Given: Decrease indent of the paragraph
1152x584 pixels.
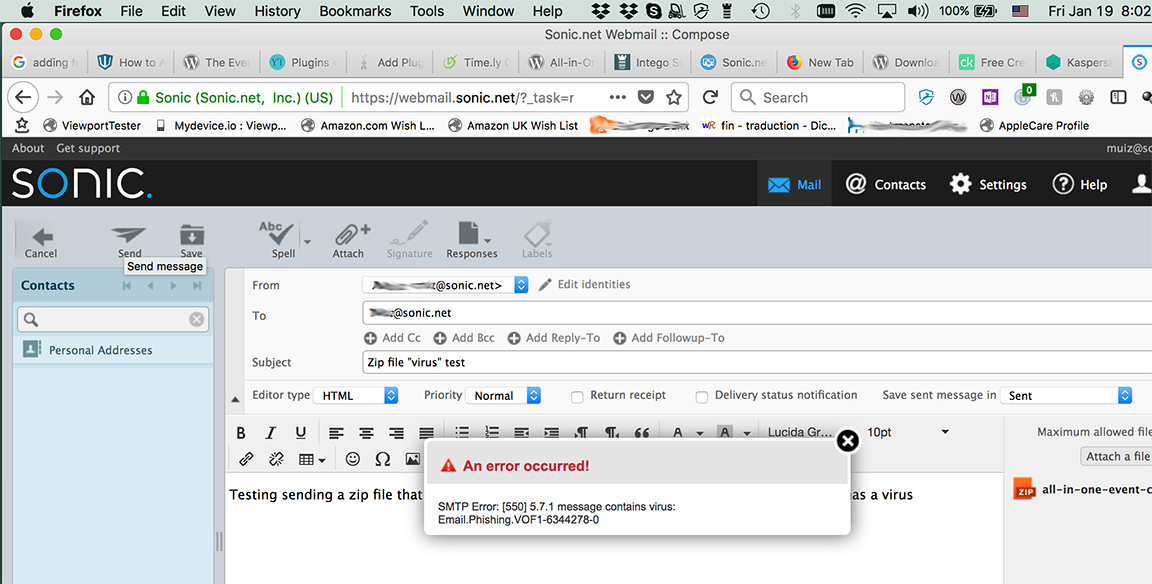Looking at the screenshot, I should coord(522,432).
